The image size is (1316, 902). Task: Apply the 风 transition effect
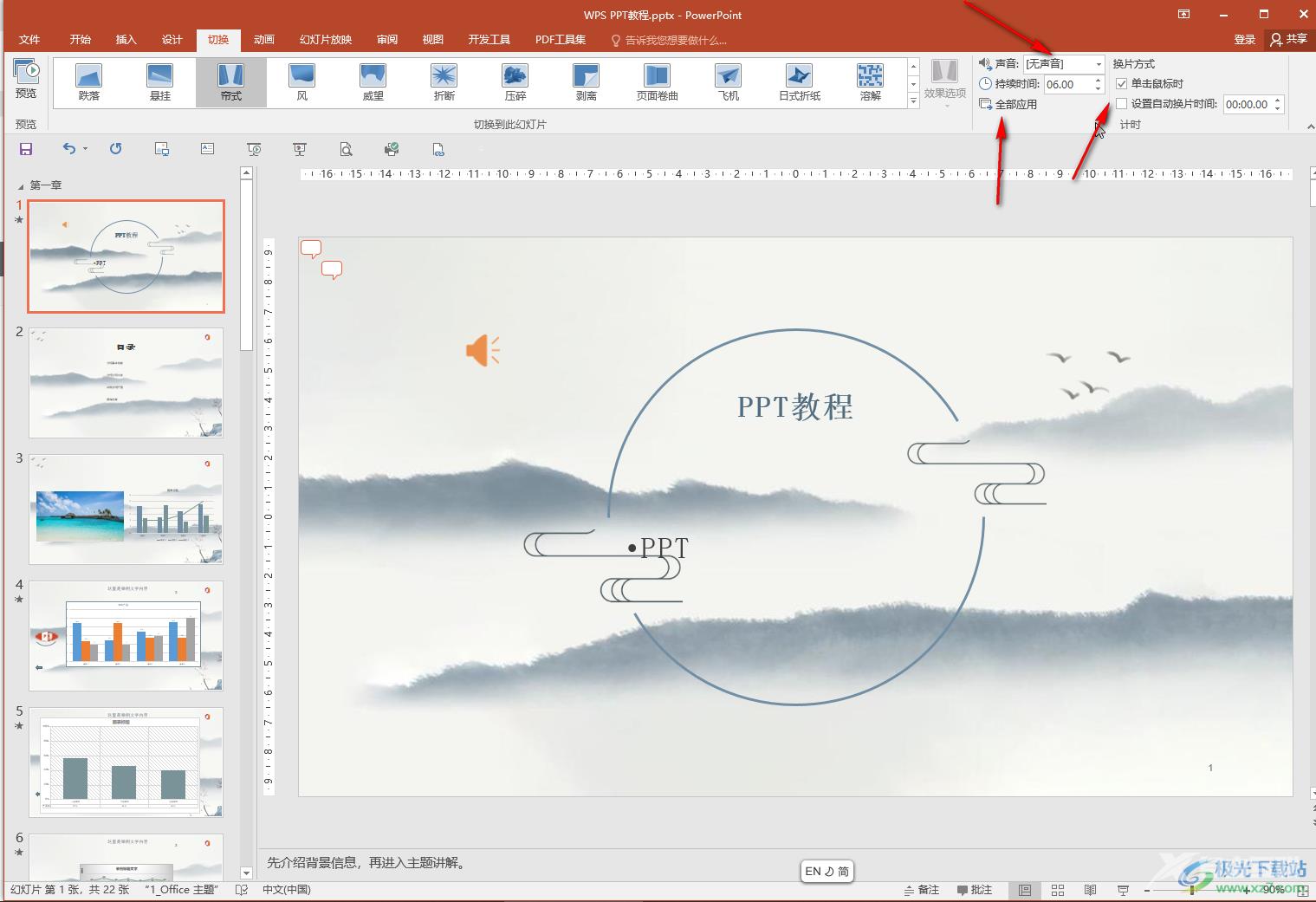(302, 82)
